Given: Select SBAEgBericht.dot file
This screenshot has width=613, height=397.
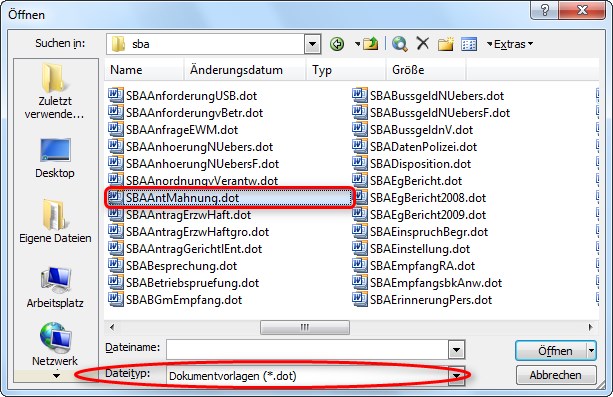Looking at the screenshot, I should pos(407,181).
